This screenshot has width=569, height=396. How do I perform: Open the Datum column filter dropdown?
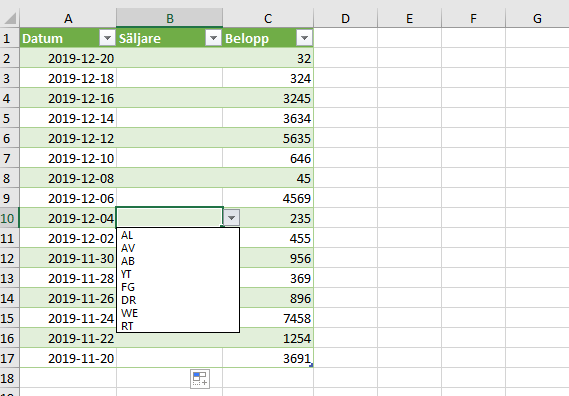tap(107, 38)
